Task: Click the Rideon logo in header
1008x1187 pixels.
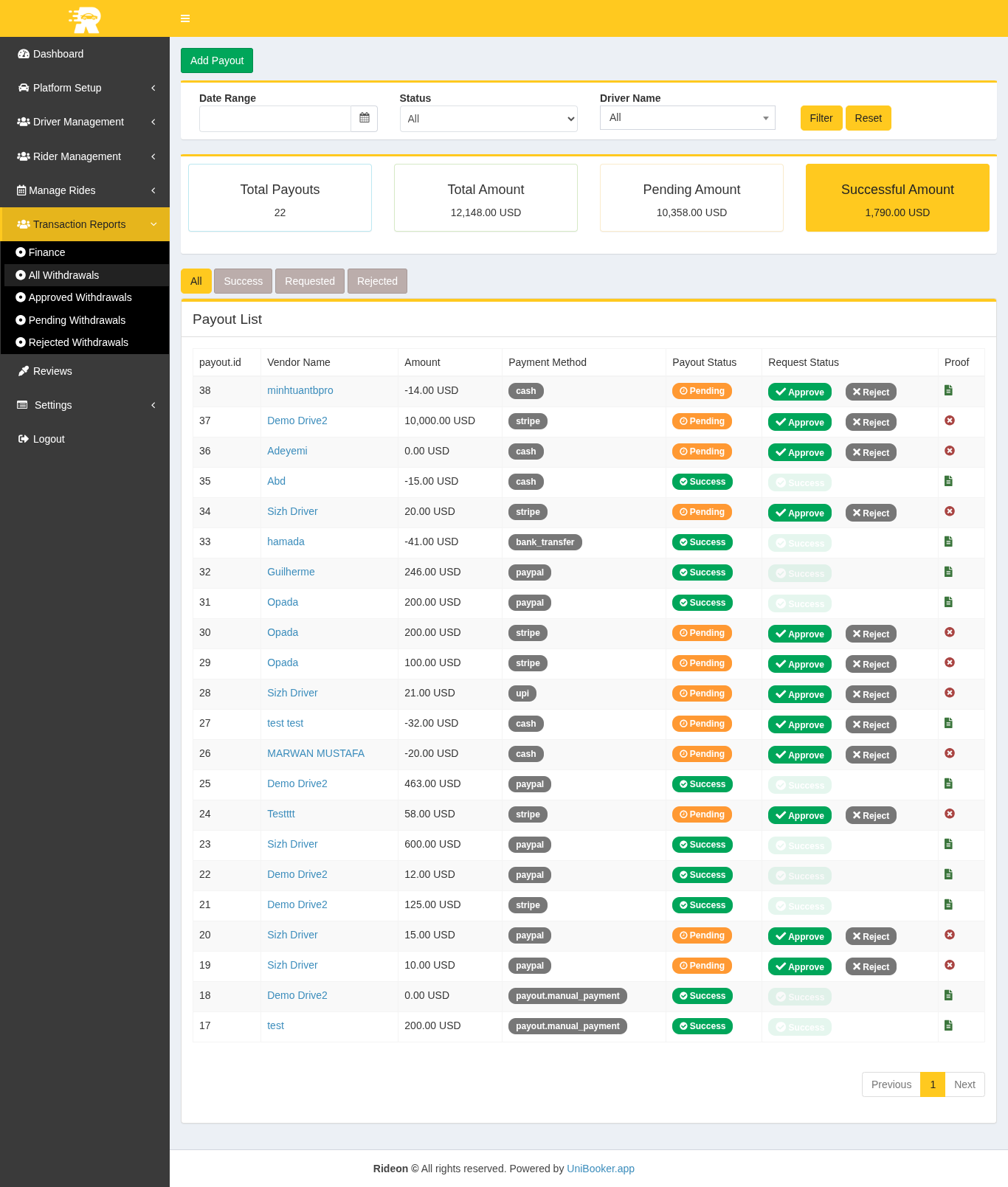Action: (85, 18)
